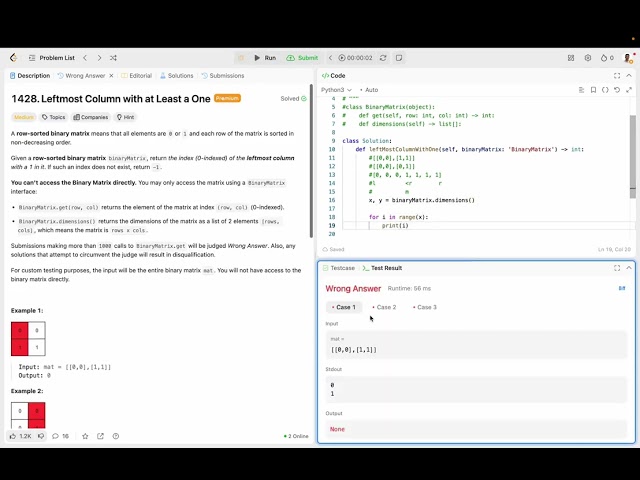Pick a random problem shuffle icon
The image size is (640, 480).
(x=113, y=58)
